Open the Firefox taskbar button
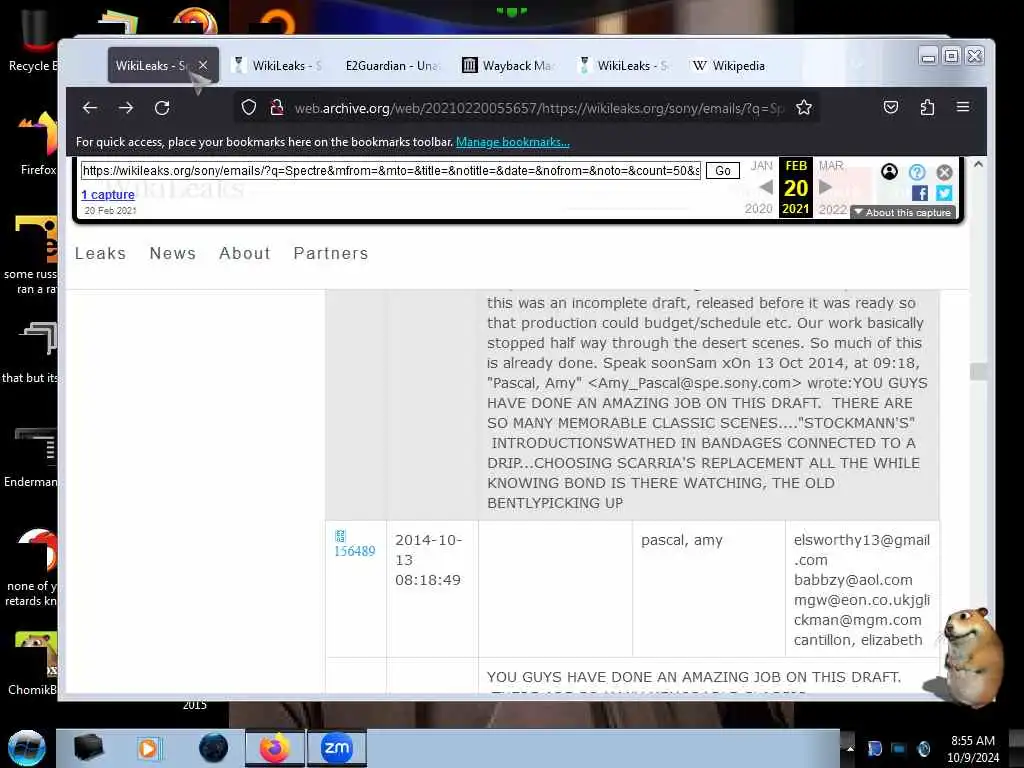 pos(275,748)
